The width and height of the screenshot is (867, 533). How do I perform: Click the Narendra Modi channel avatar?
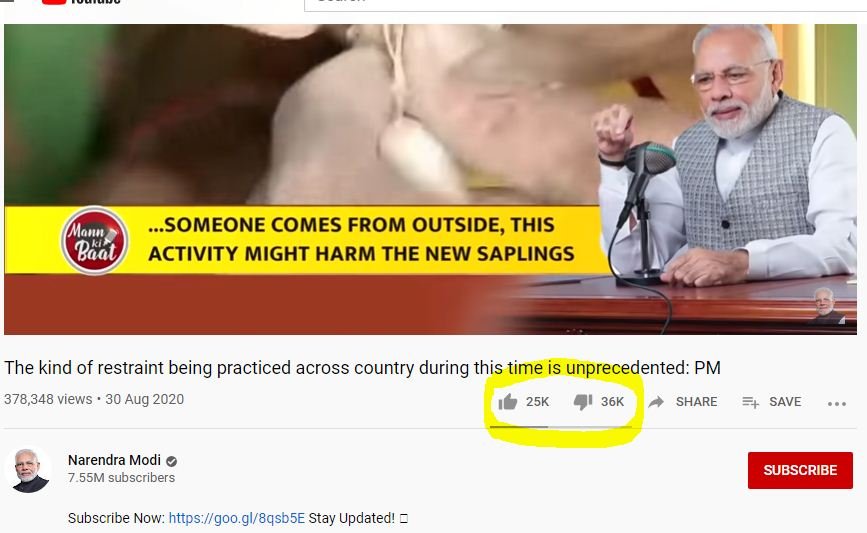(x=28, y=469)
